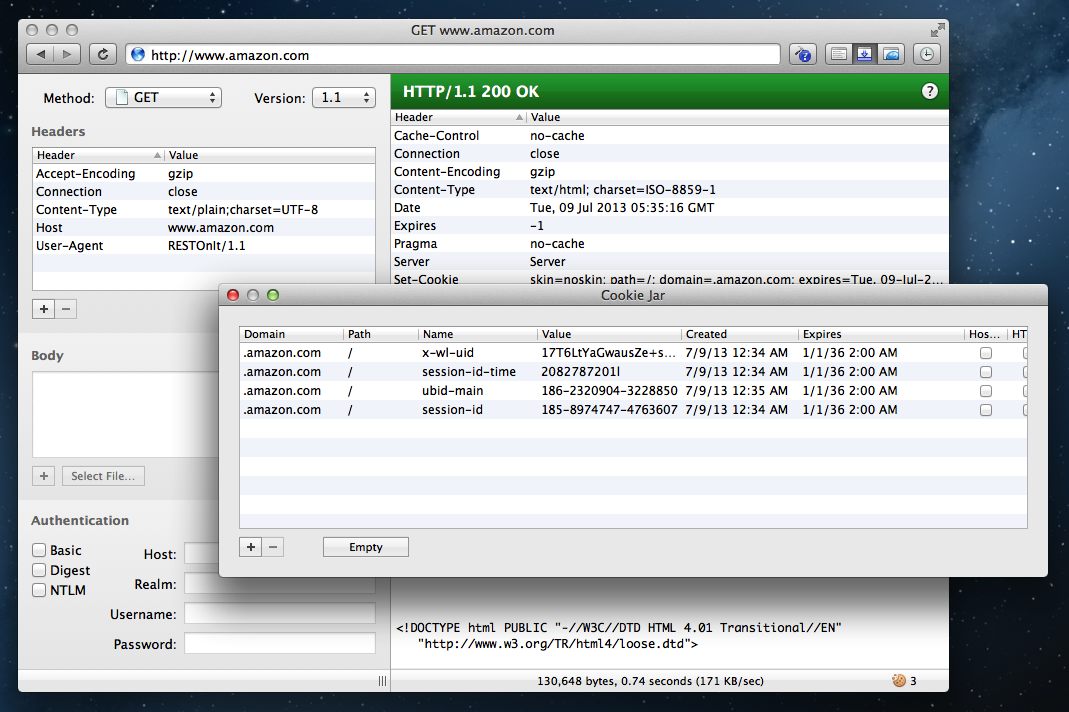Select the x-wl-uid cookie name cell
This screenshot has width=1069, height=712.
(x=448, y=353)
